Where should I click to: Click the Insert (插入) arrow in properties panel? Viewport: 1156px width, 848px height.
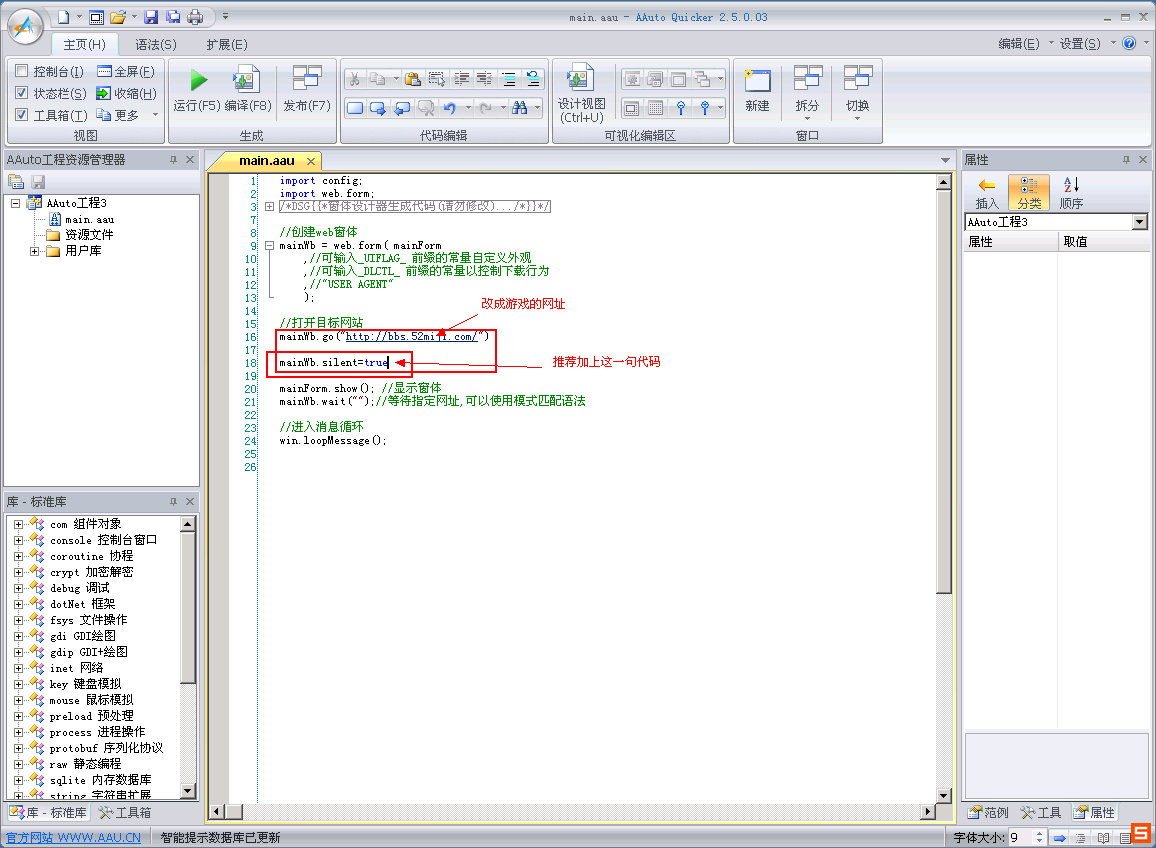coord(987,186)
